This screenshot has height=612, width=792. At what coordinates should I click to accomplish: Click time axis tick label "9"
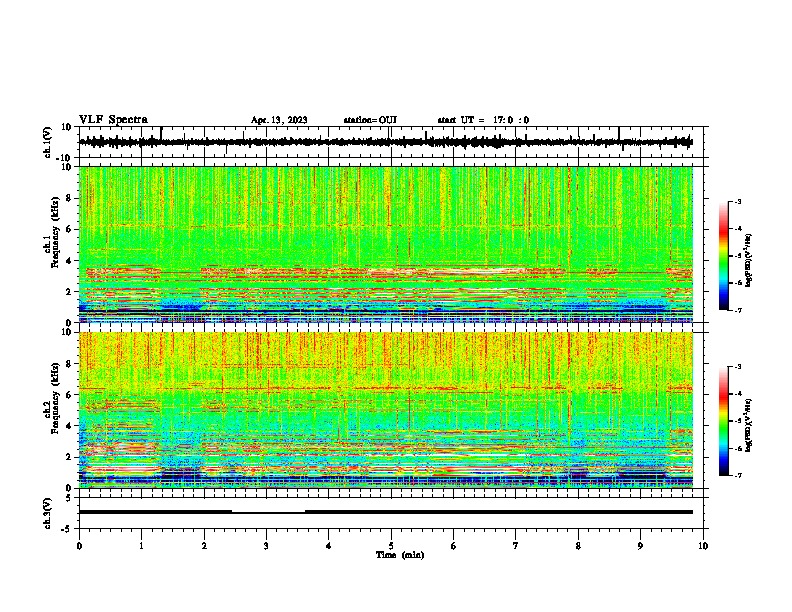(640, 546)
